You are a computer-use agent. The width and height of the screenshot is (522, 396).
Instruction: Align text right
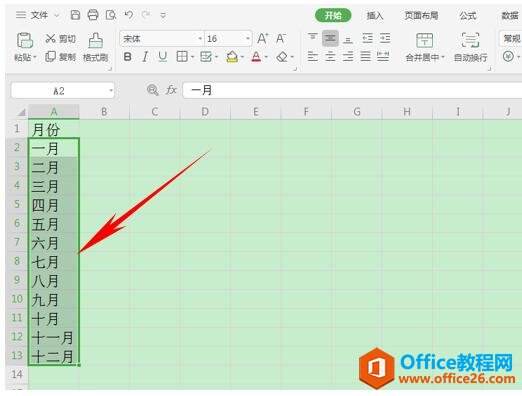tap(348, 56)
